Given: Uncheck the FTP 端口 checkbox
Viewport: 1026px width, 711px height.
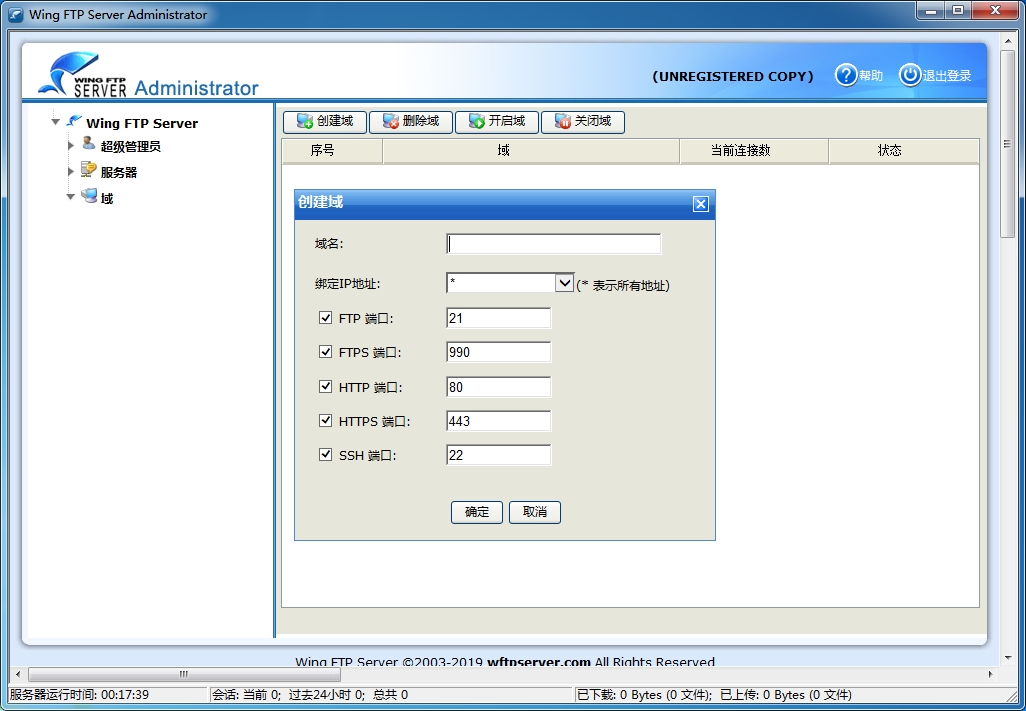Looking at the screenshot, I should (325, 318).
